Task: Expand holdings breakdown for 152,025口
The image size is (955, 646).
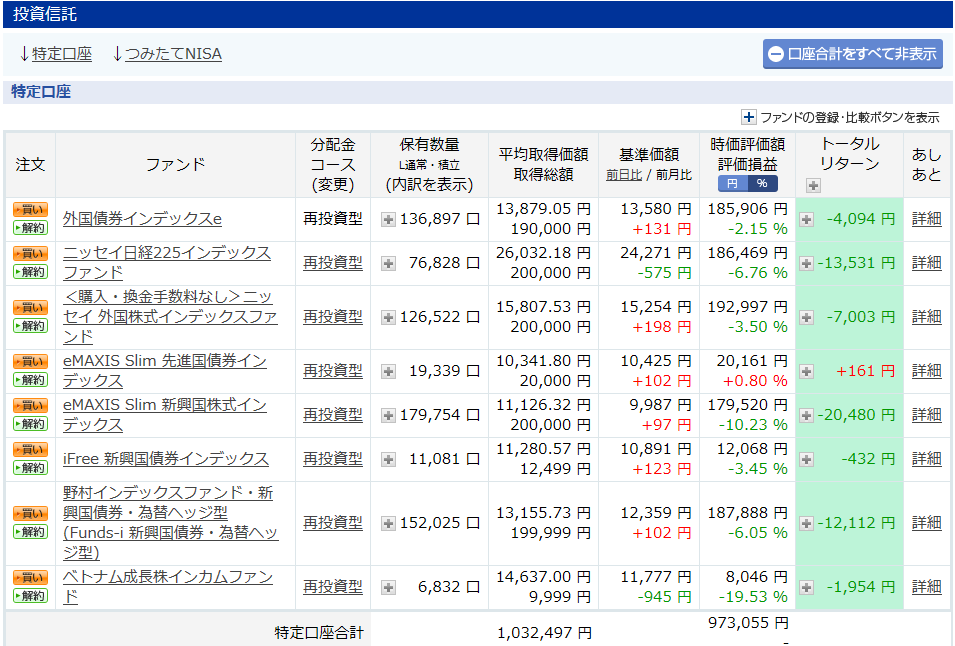Action: tap(388, 524)
